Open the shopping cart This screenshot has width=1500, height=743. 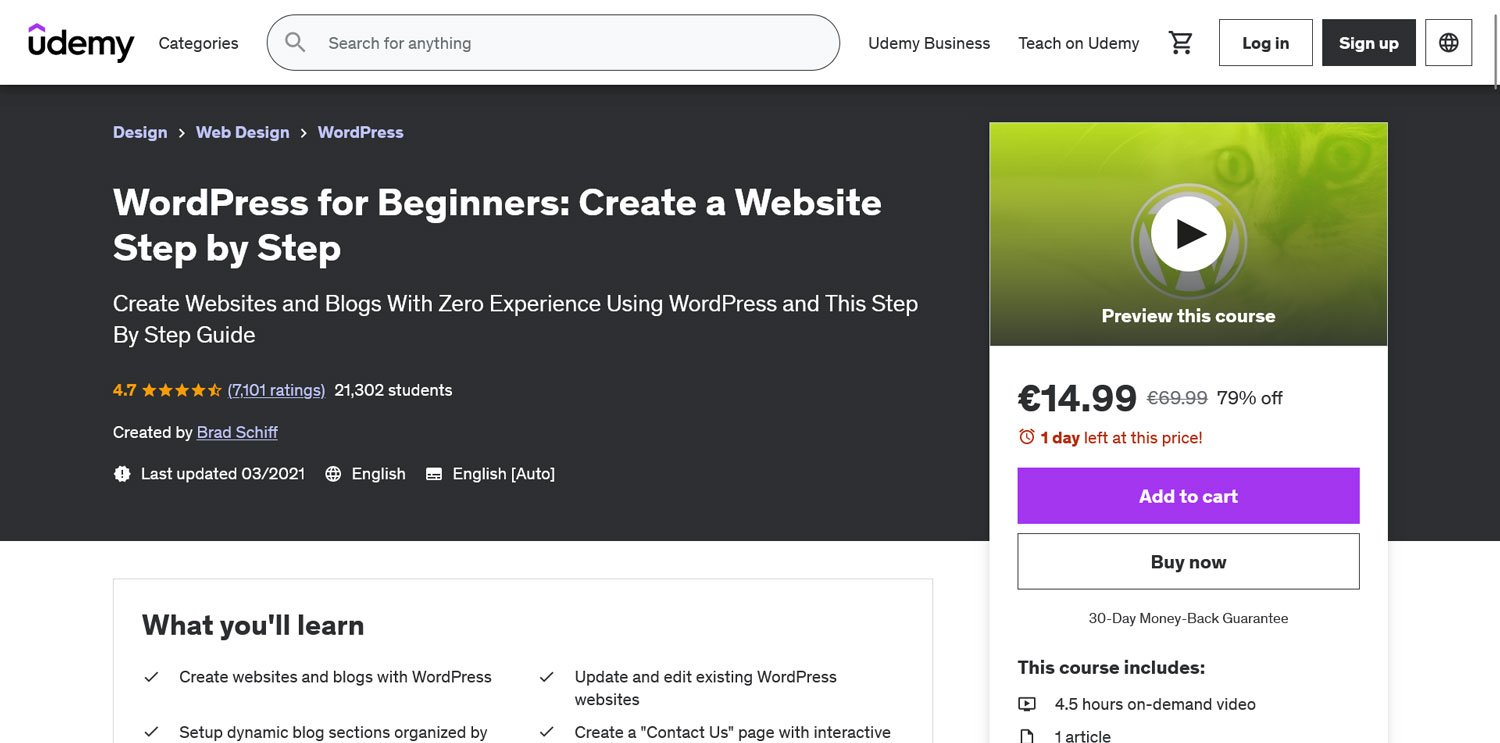pyautogui.click(x=1181, y=43)
